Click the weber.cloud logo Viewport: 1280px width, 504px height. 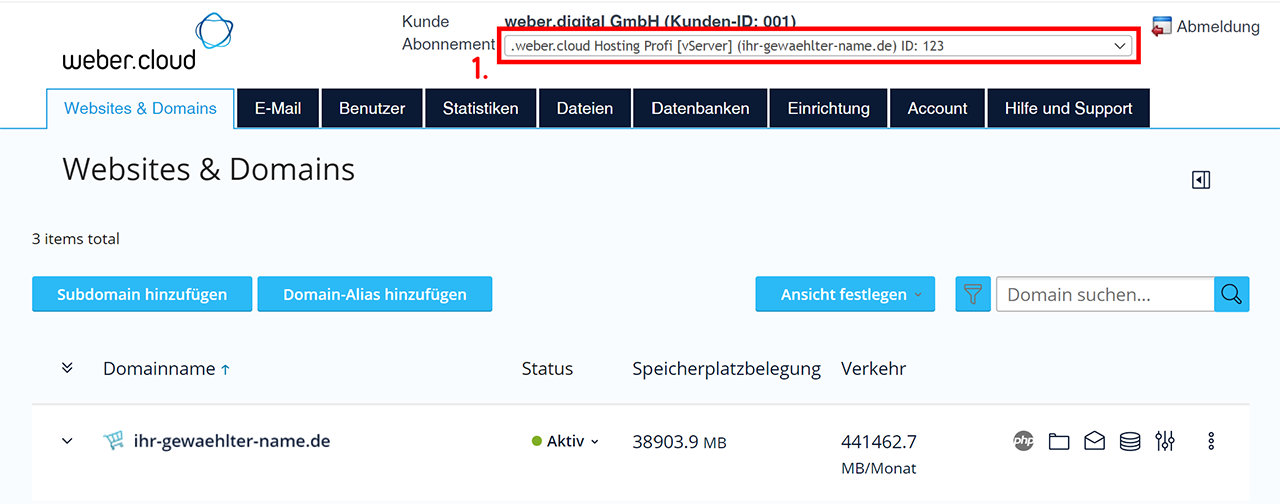tap(147, 41)
